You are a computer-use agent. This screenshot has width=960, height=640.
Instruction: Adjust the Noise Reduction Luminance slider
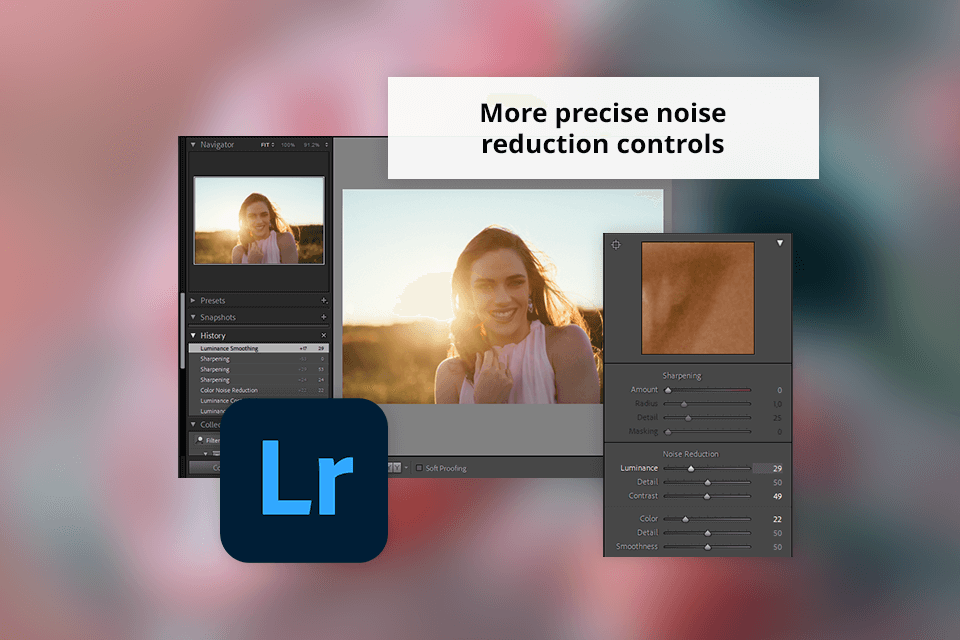click(x=707, y=469)
